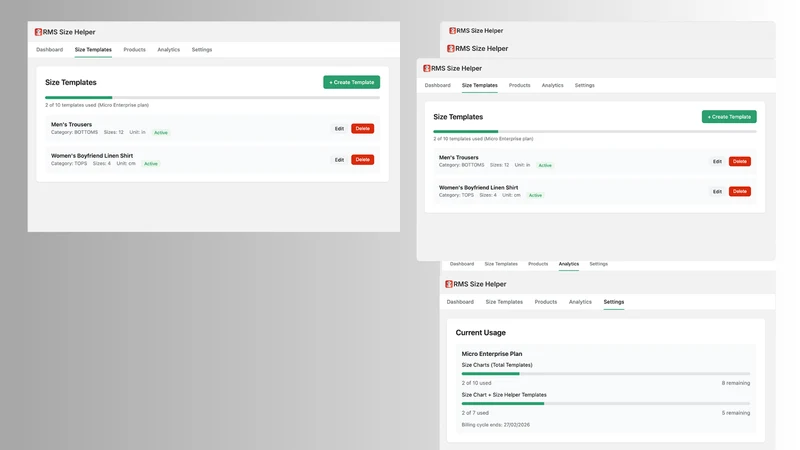Edit Men's Trousers template in the right window
Image resolution: width=800 pixels, height=450 pixels.
pyautogui.click(x=717, y=161)
